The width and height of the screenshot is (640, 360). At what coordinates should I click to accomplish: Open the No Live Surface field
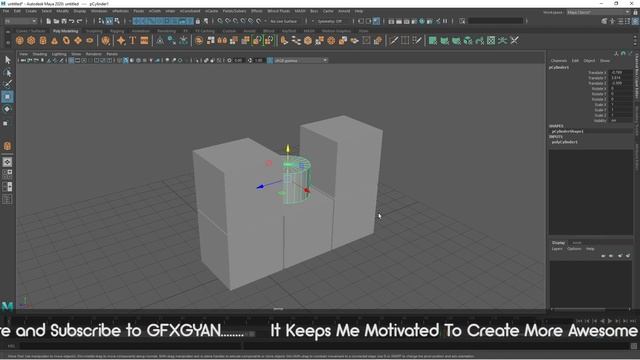(284, 21)
